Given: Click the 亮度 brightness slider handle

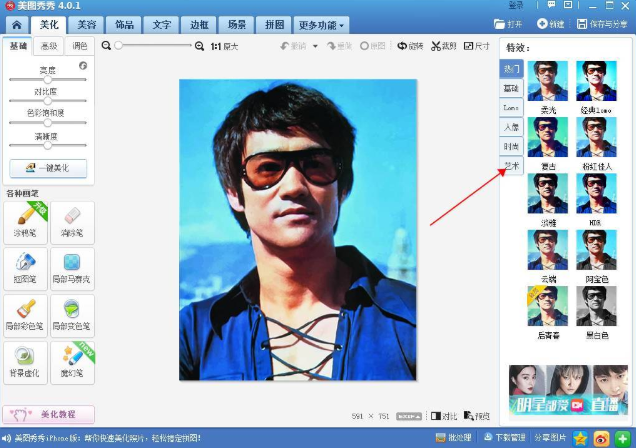Looking at the screenshot, I should click(x=46, y=79).
